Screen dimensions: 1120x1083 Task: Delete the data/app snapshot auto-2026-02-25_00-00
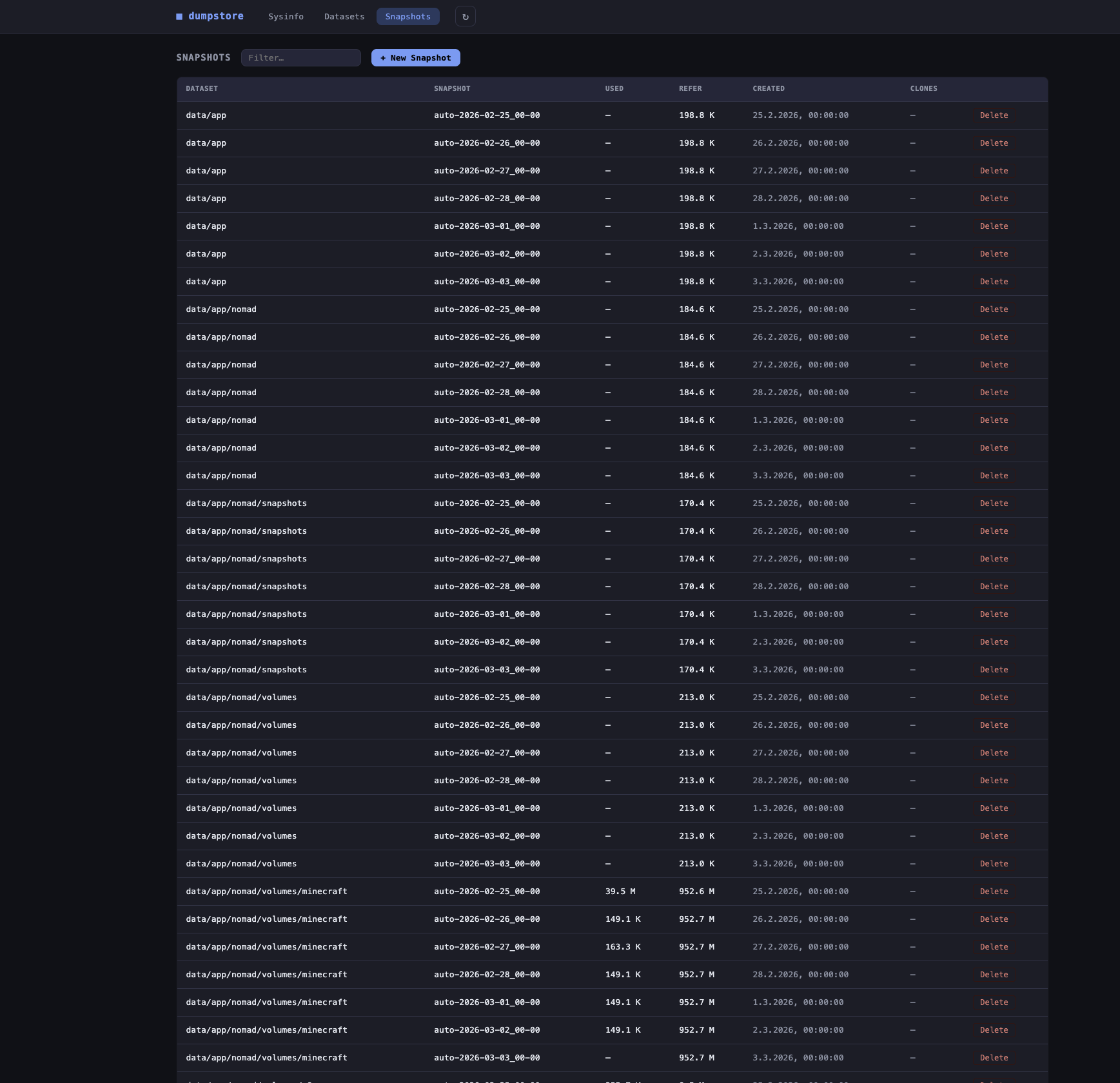click(994, 115)
